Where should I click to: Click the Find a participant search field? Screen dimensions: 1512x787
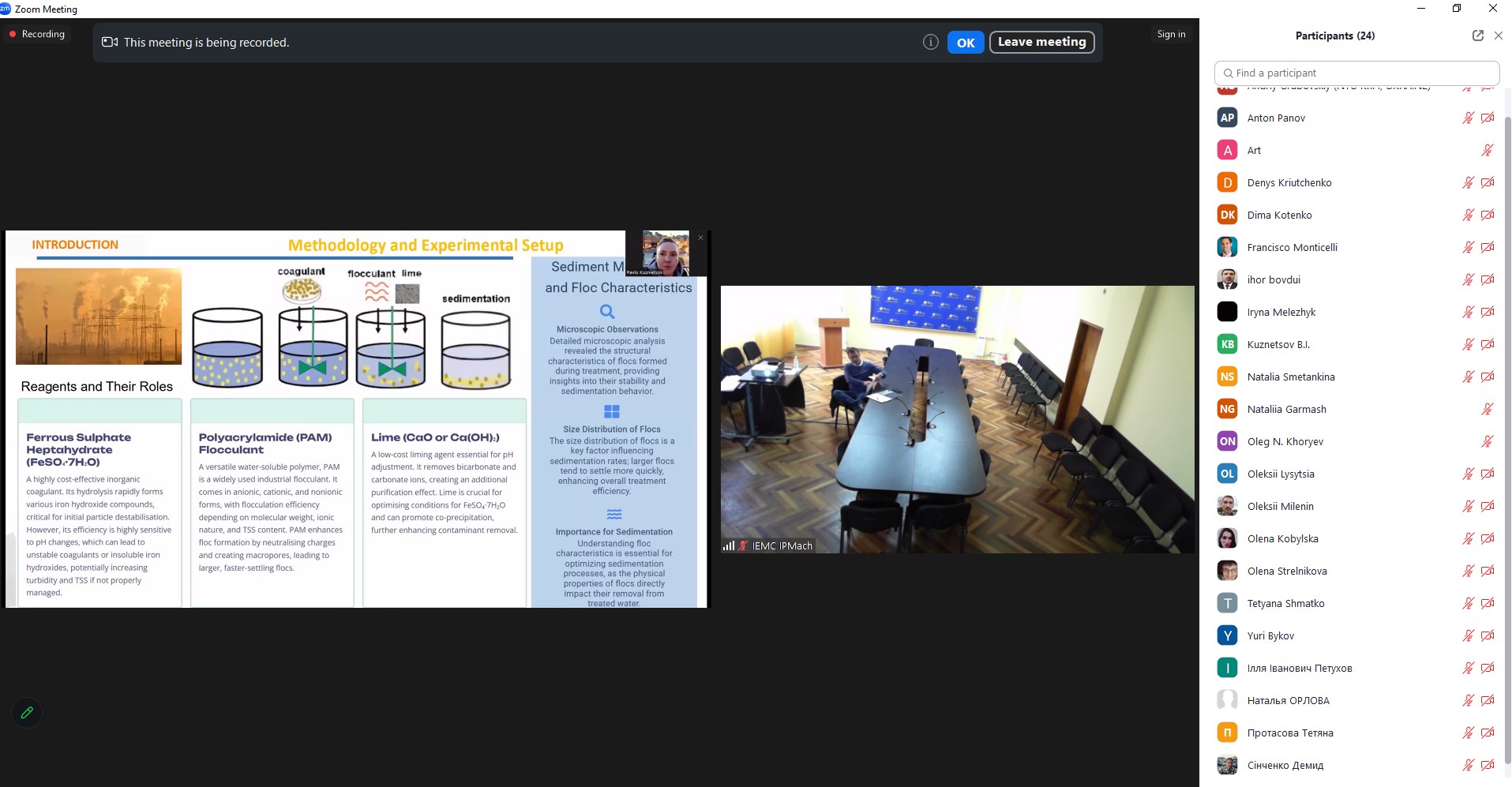coord(1356,73)
